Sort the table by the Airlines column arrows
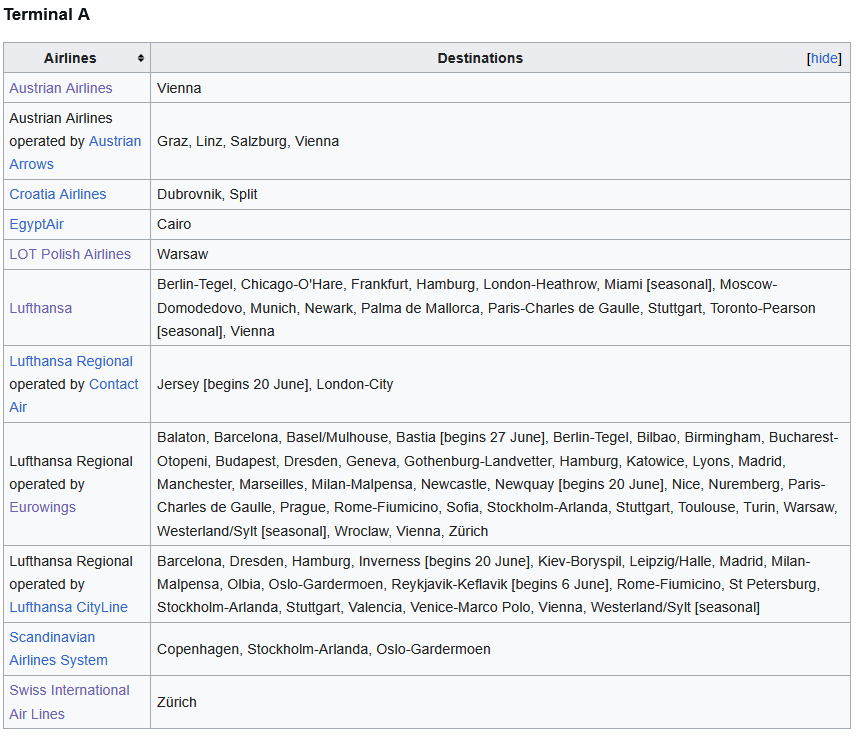857x740 pixels. pos(141,58)
